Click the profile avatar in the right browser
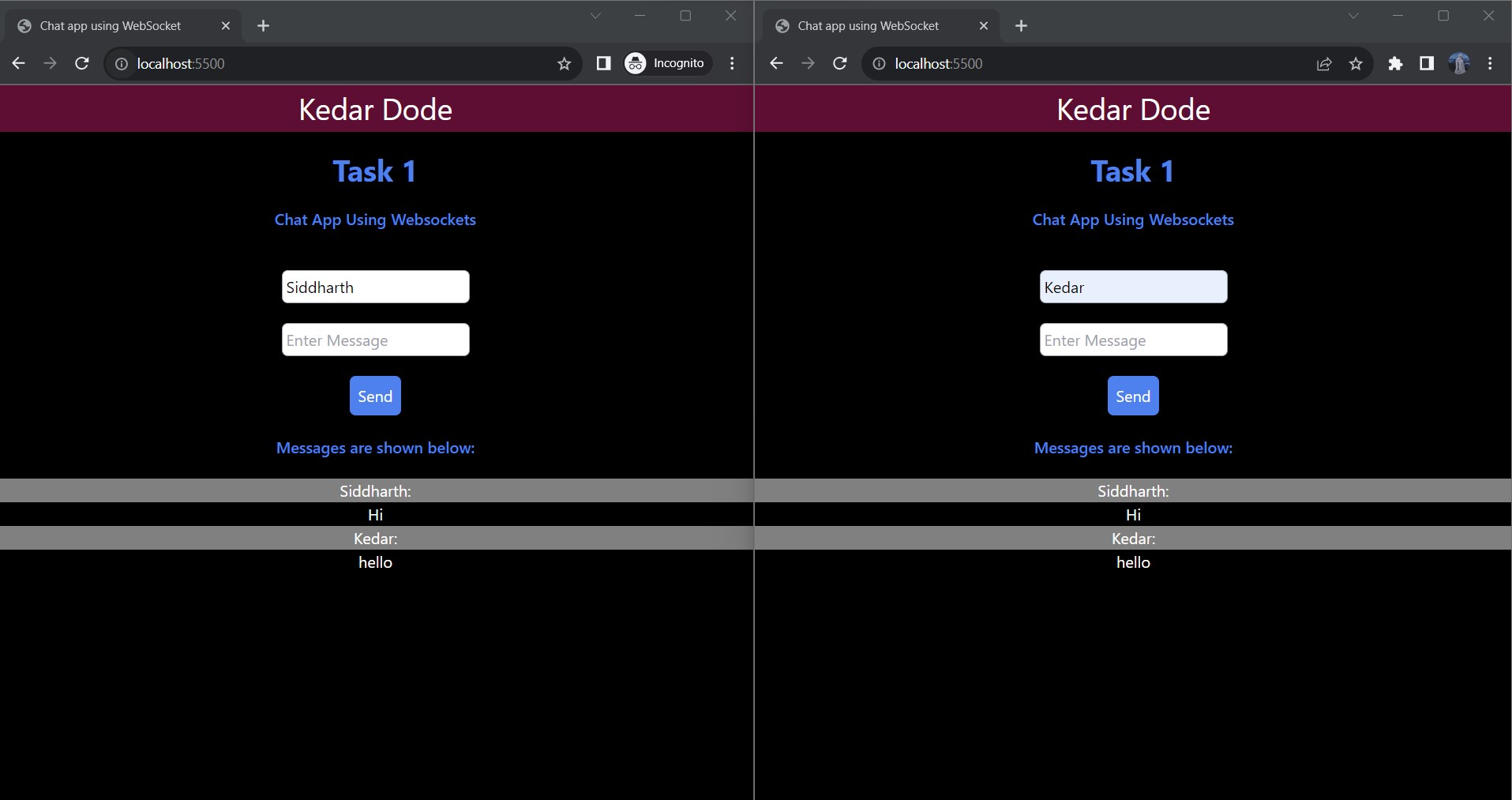1512x800 pixels. click(1460, 63)
